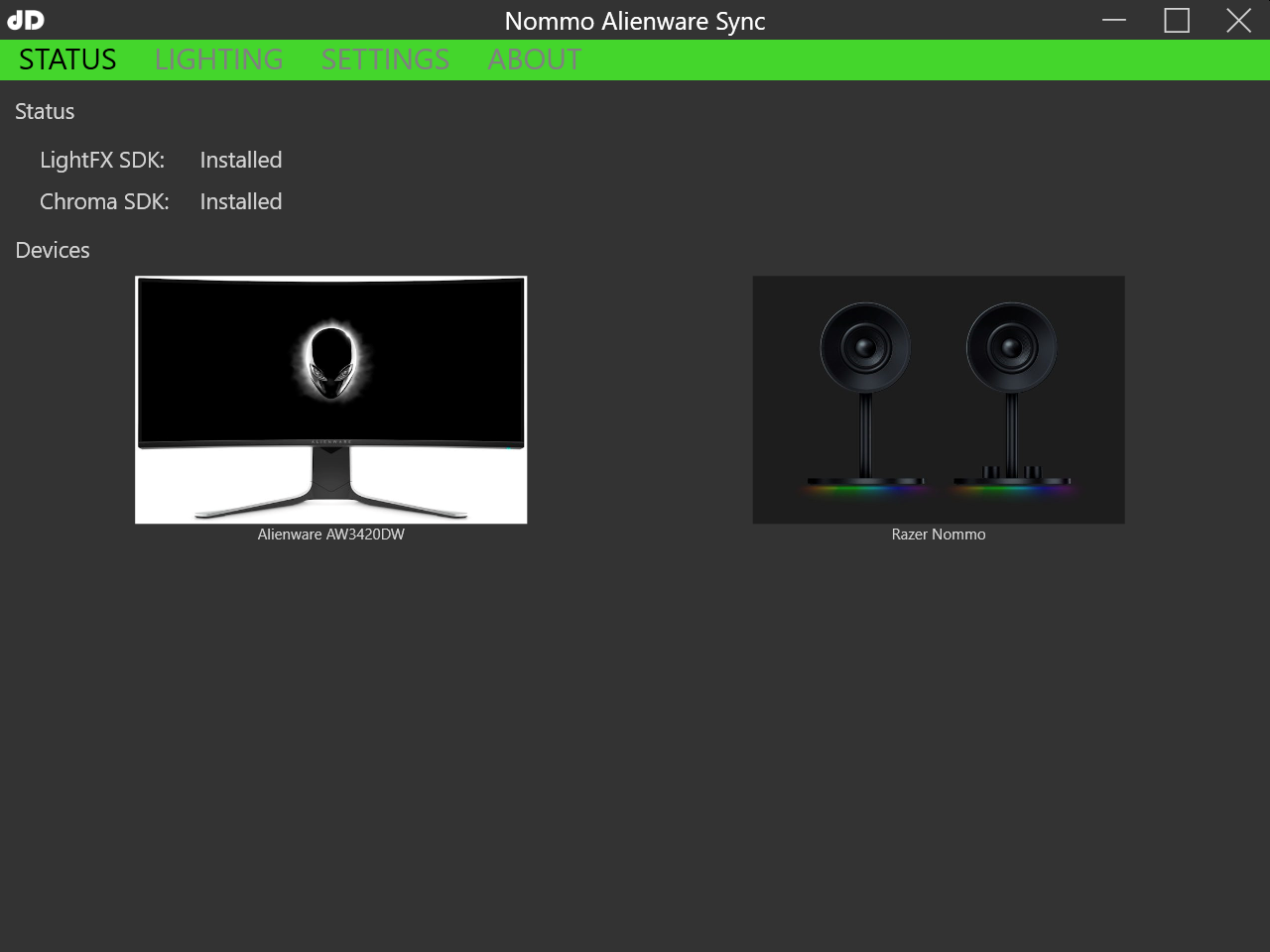Viewport: 1270px width, 952px height.
Task: Go to the ABOUT tab
Action: tap(535, 59)
